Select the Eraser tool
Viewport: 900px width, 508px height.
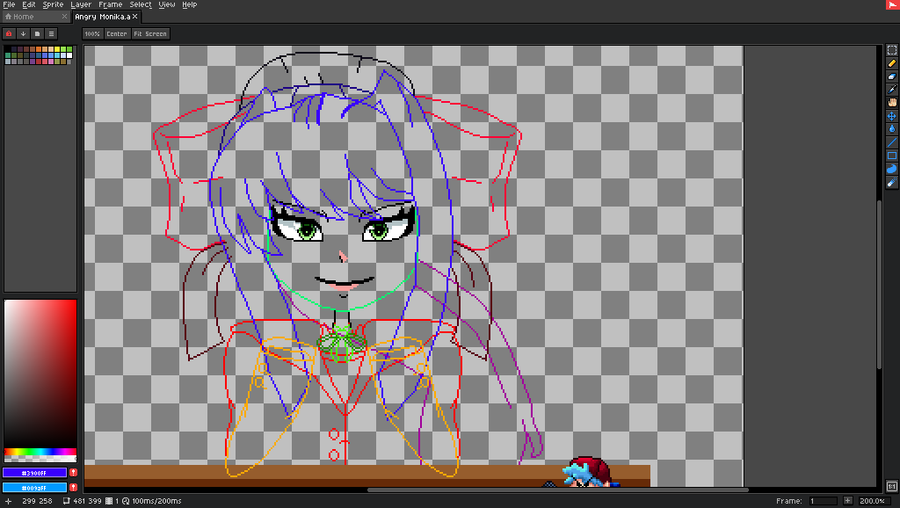[891, 76]
